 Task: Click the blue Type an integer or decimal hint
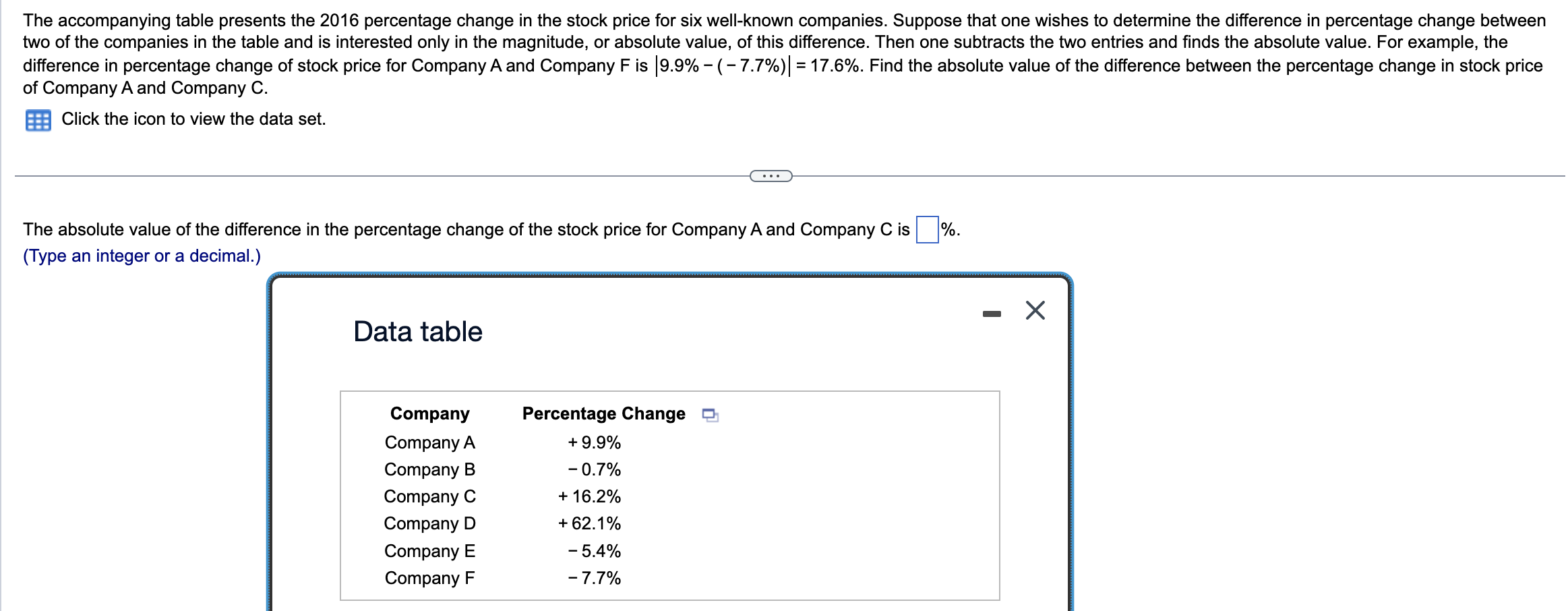[x=142, y=256]
